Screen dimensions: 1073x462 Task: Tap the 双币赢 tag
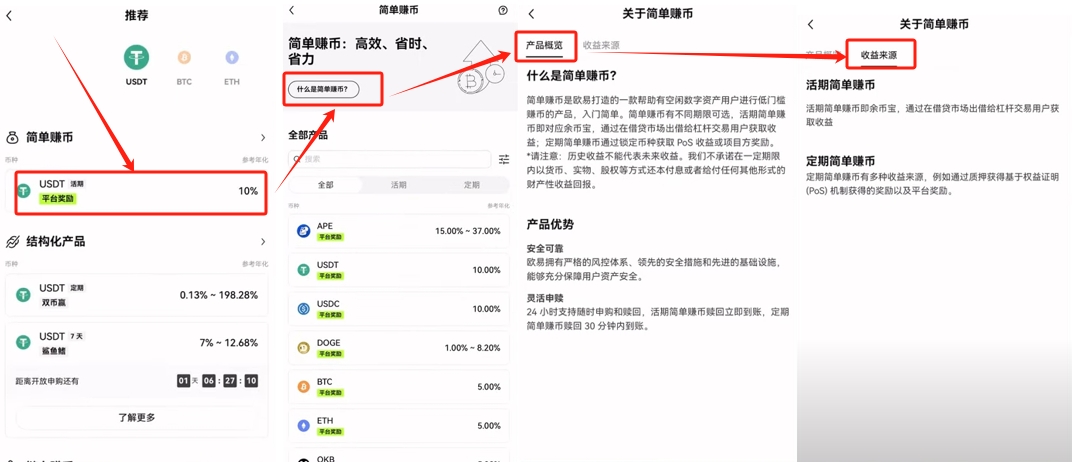click(54, 303)
